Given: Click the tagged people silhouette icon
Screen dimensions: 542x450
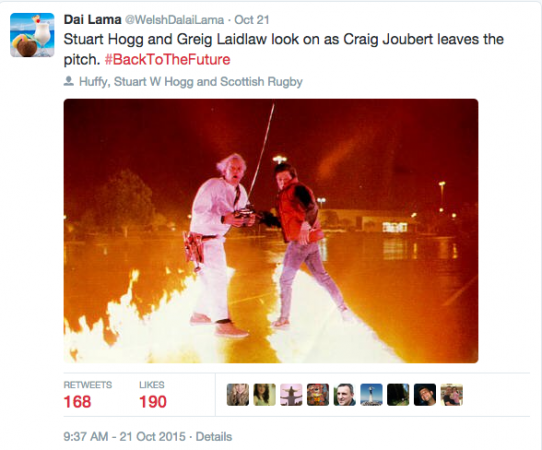Looking at the screenshot, I should tap(69, 82).
